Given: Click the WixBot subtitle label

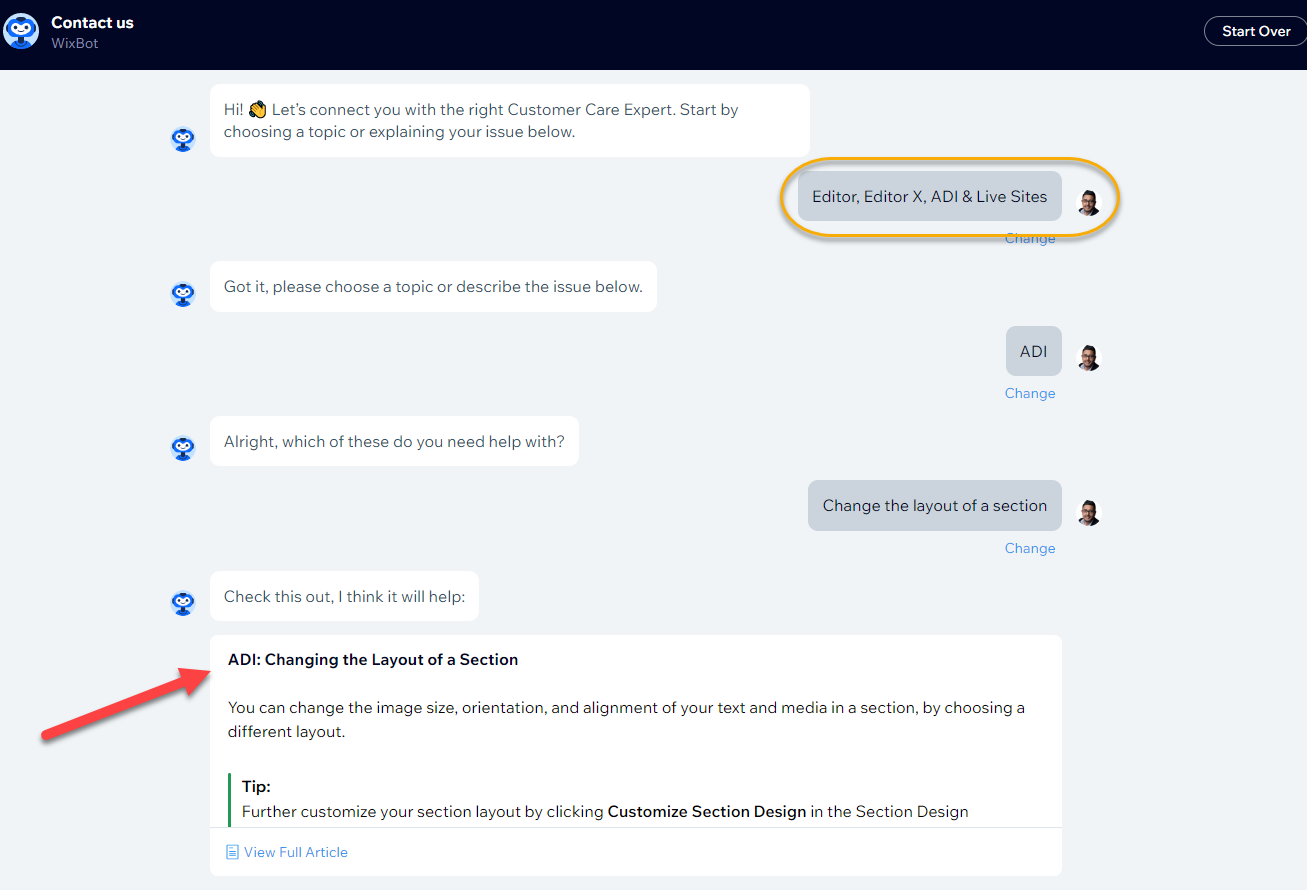Looking at the screenshot, I should click(74, 43).
